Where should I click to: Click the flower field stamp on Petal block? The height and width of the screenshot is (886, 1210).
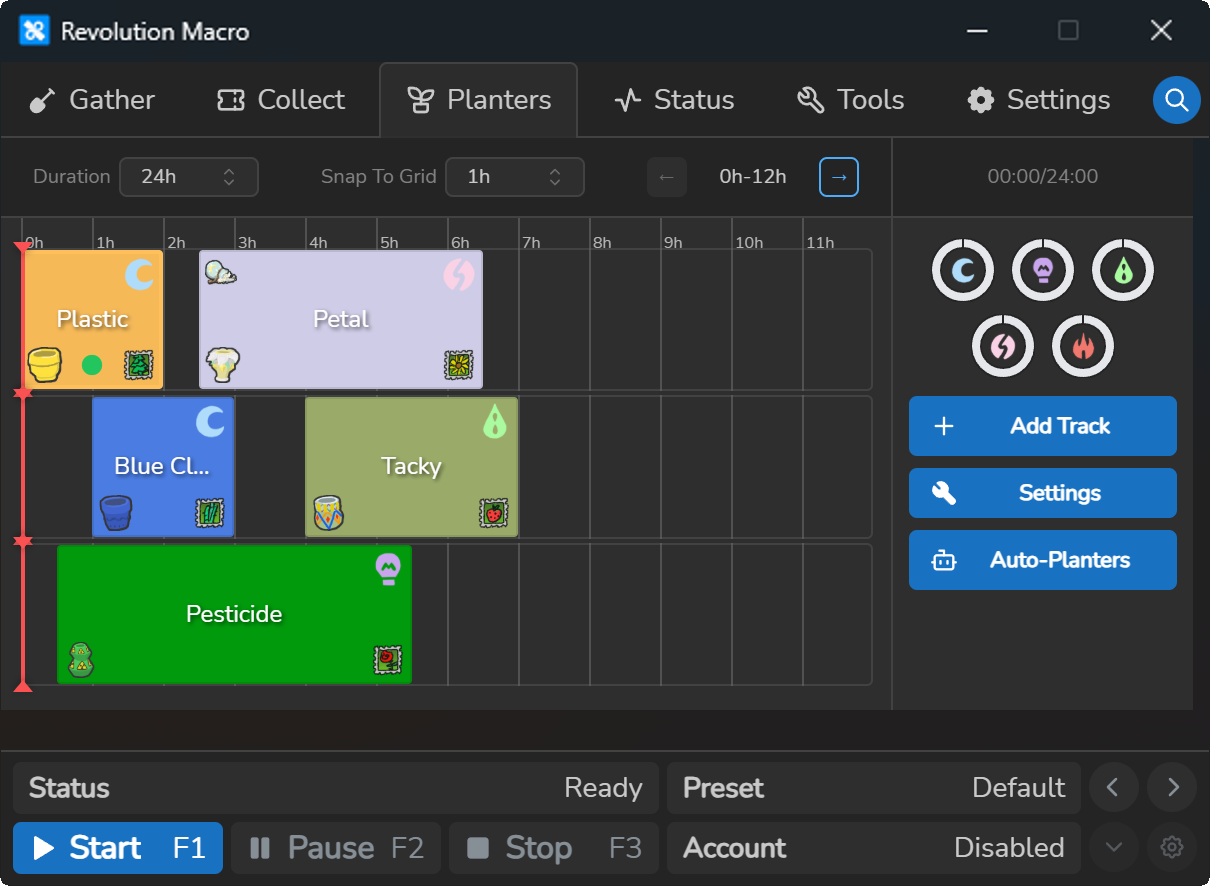pos(458,365)
